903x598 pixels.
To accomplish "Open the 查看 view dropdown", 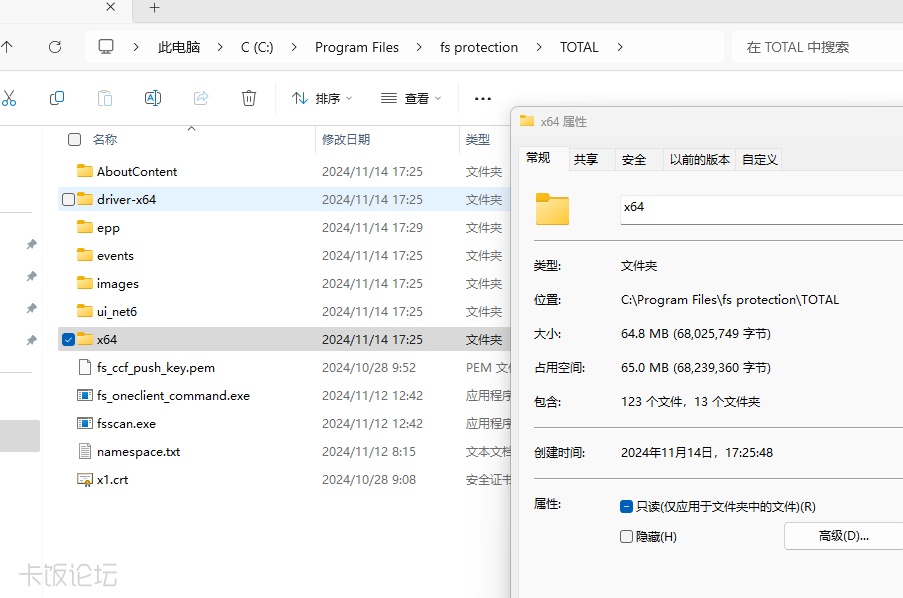I will pyautogui.click(x=411, y=99).
